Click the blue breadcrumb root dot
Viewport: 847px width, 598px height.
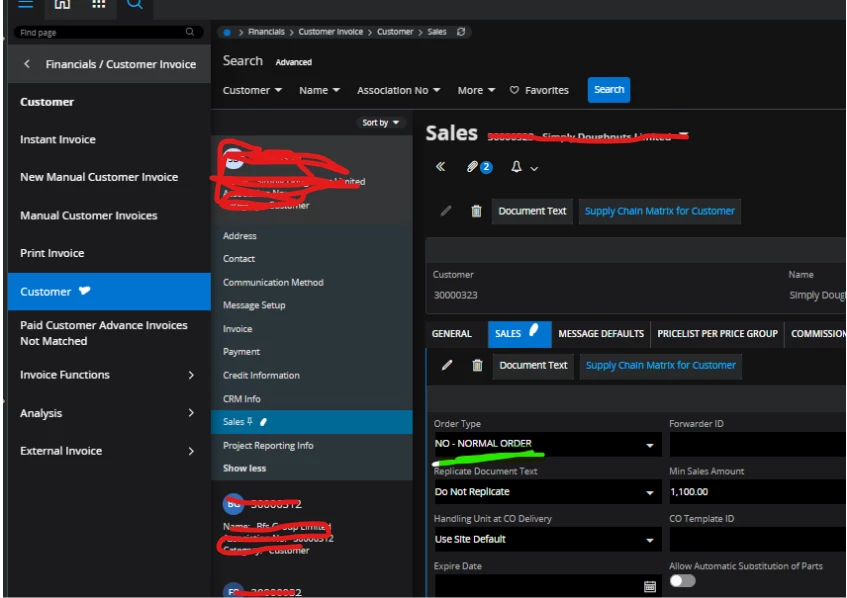click(x=227, y=32)
